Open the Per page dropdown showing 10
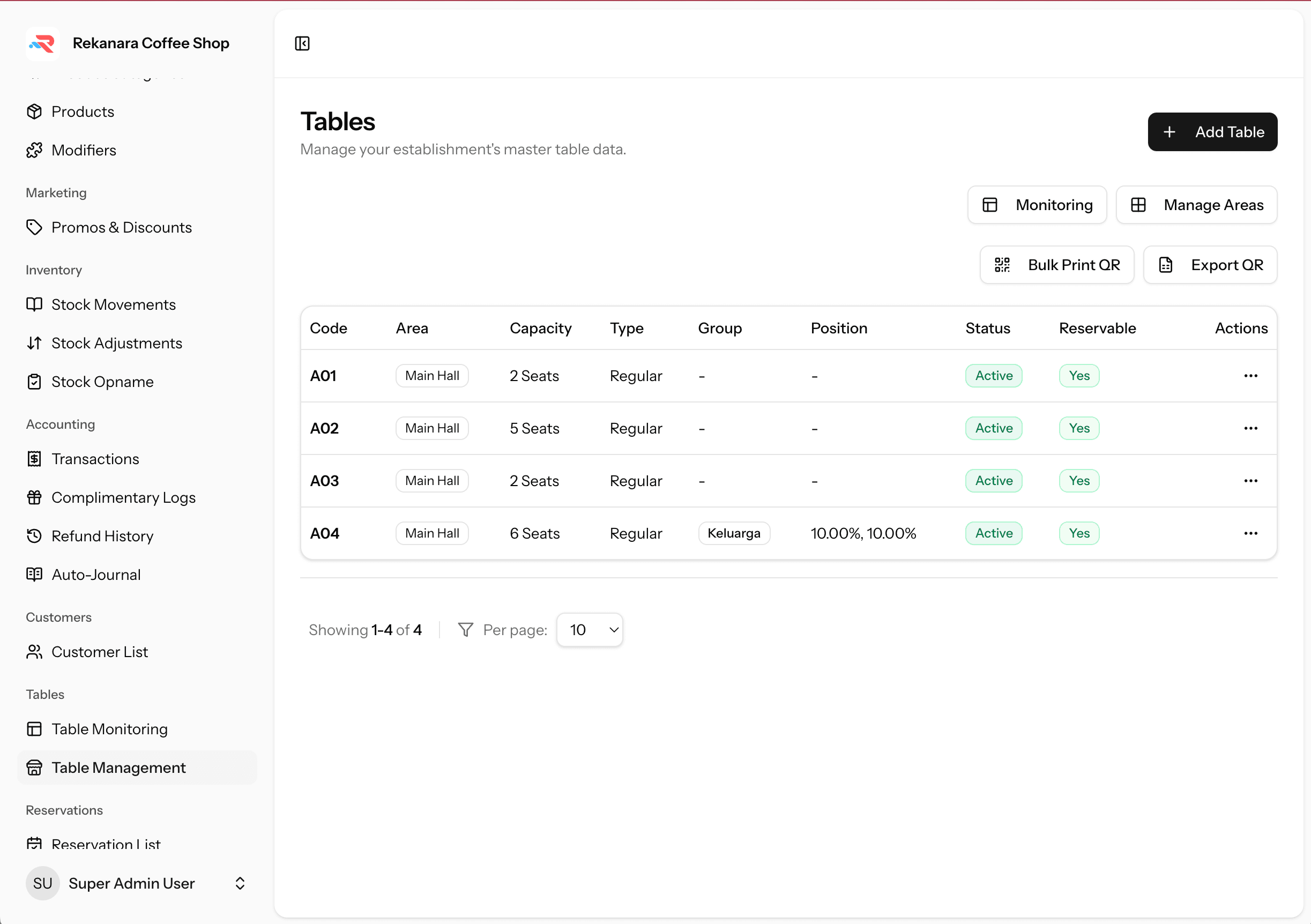Image resolution: width=1311 pixels, height=924 pixels. pyautogui.click(x=589, y=630)
